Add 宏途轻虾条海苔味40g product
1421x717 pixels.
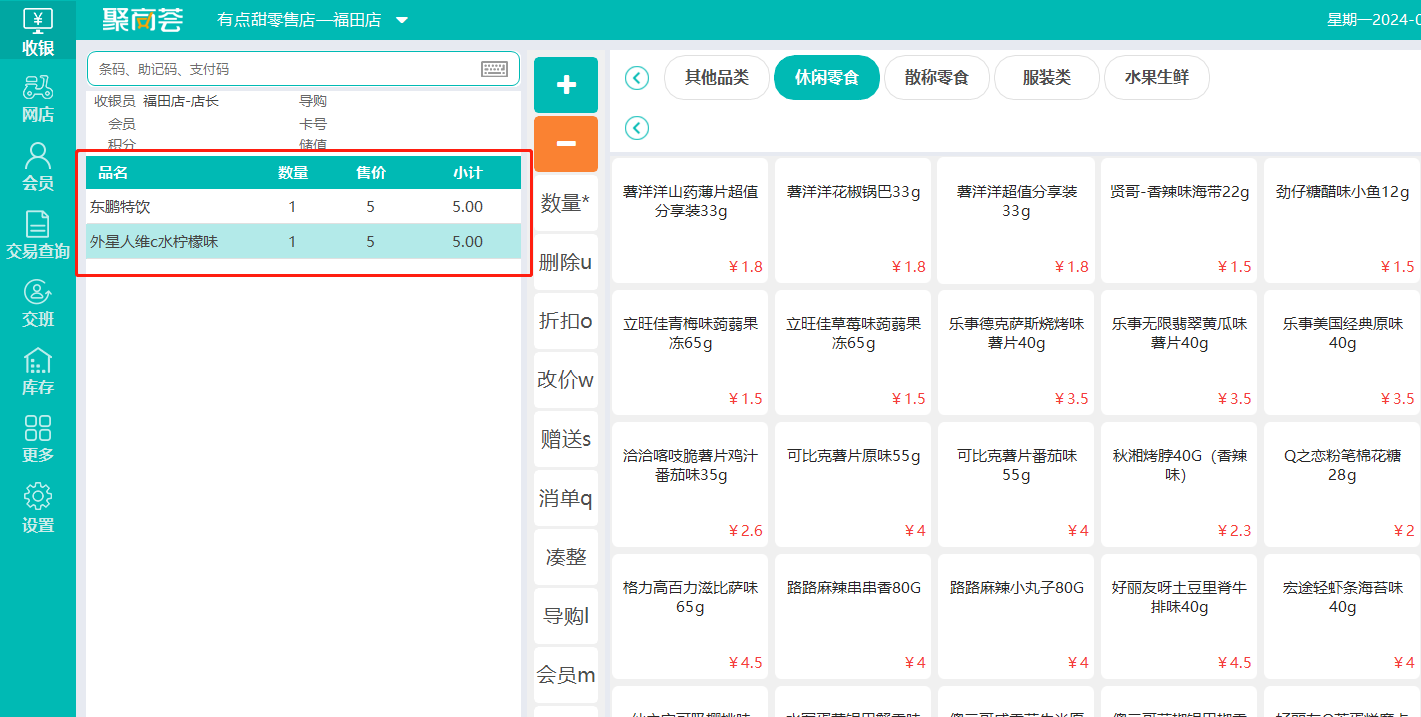point(1342,616)
